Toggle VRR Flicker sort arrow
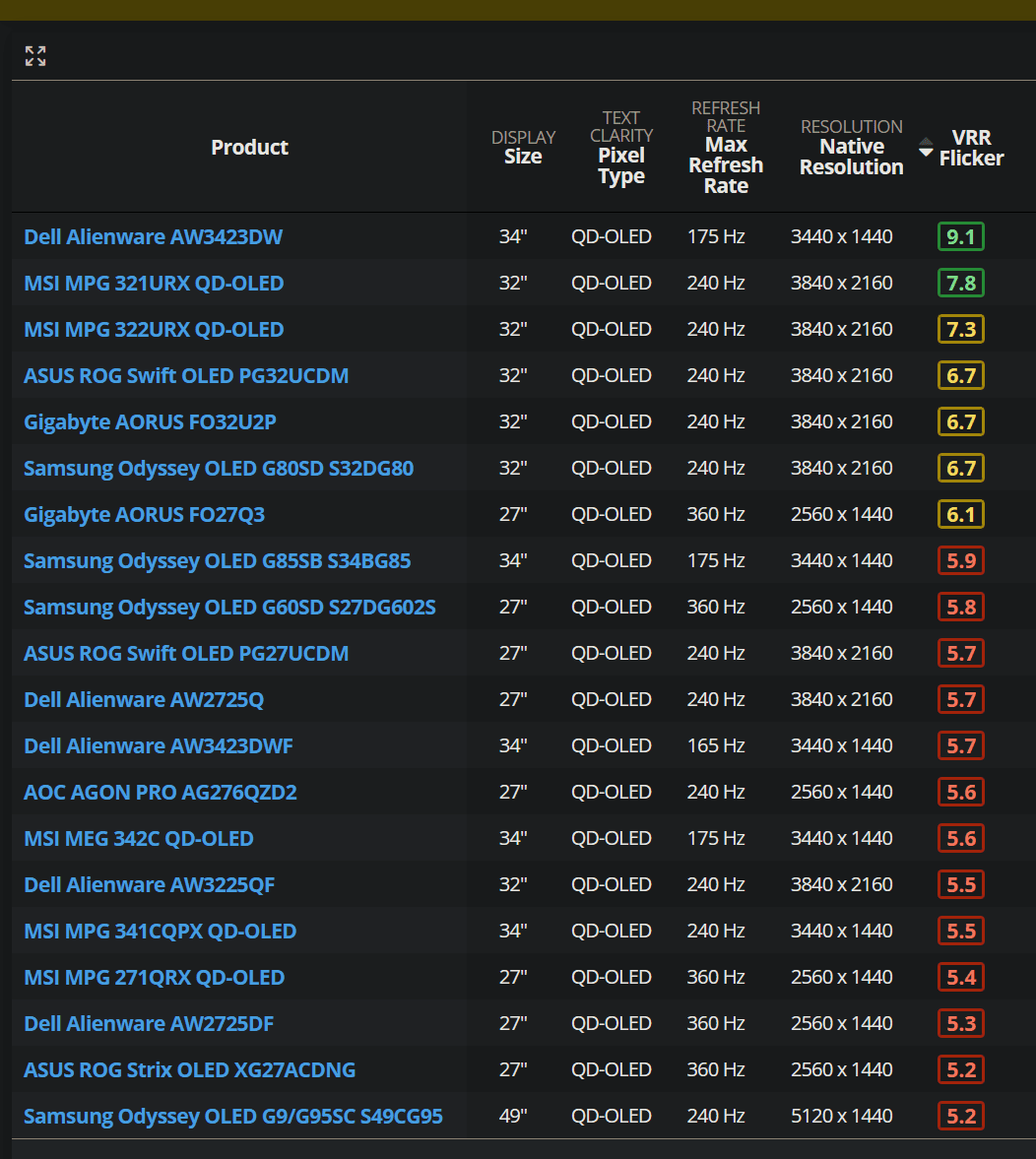 click(x=926, y=147)
